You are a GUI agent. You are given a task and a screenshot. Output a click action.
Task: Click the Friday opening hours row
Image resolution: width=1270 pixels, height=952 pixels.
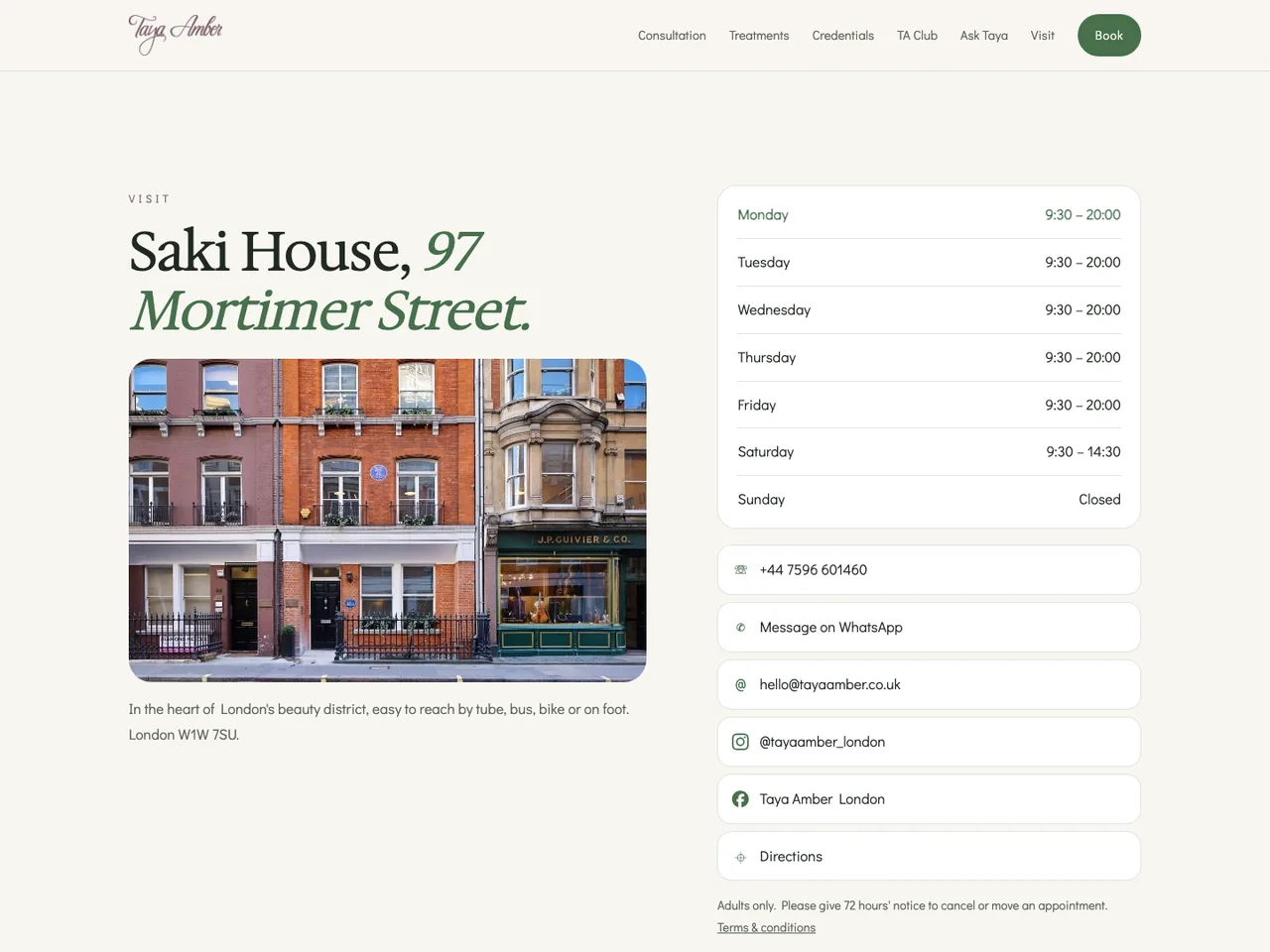[929, 406]
